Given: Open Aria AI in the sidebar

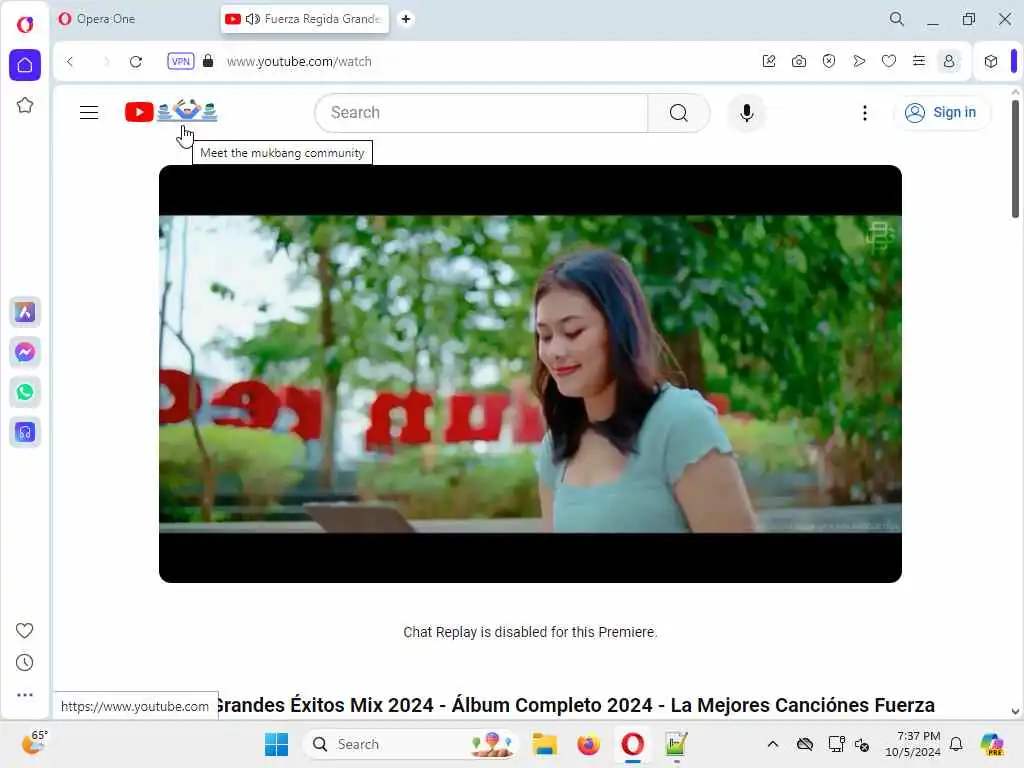Looking at the screenshot, I should coord(25,312).
